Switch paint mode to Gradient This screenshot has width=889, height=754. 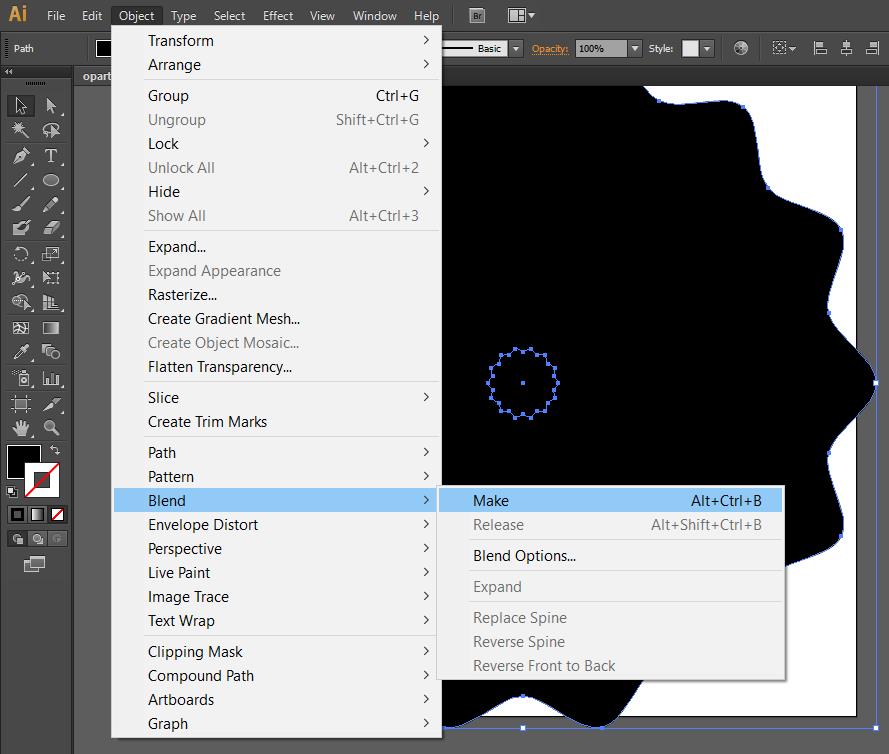point(37,514)
